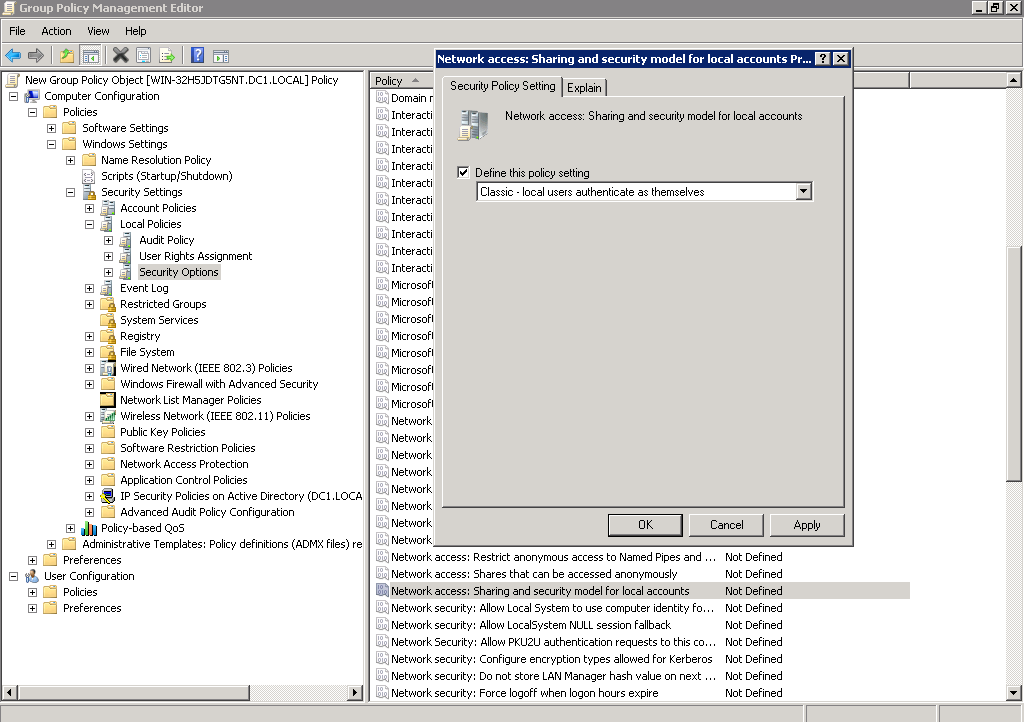Collapse the Security Settings tree node
This screenshot has width=1024, height=722.
coord(70,192)
